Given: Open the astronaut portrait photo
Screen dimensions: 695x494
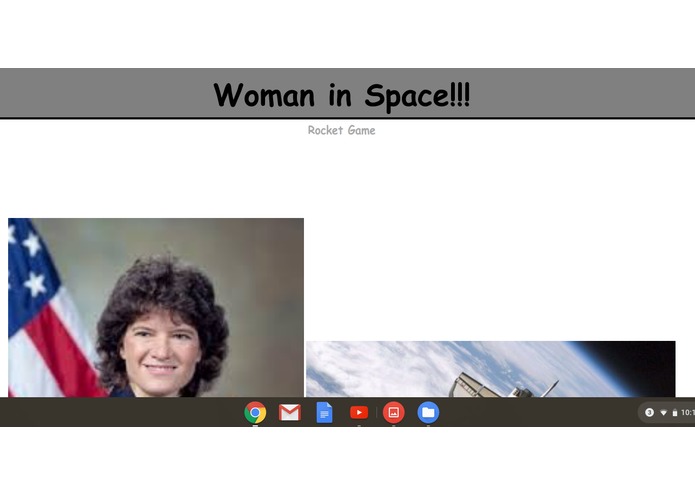Looking at the screenshot, I should coord(156,307).
